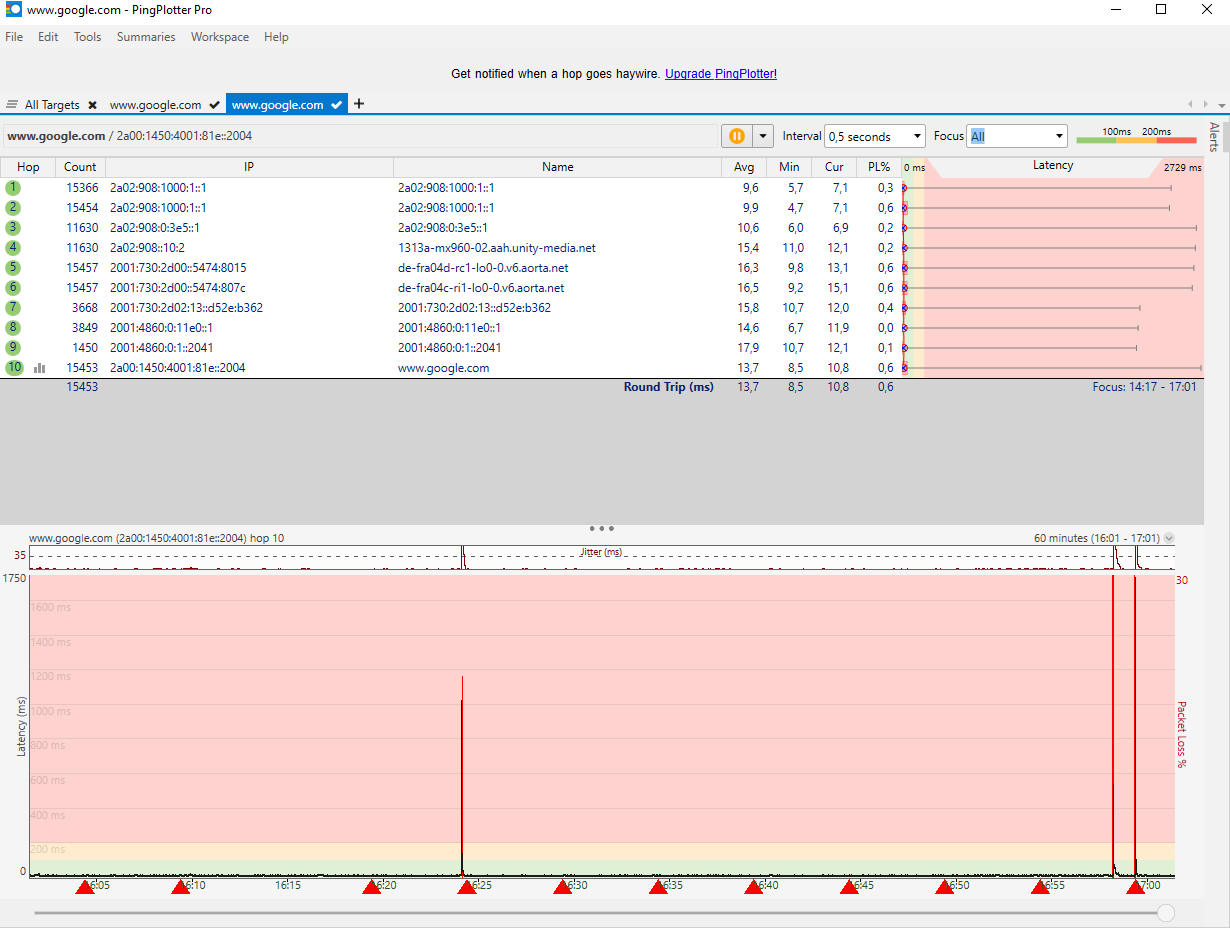The height and width of the screenshot is (928, 1230).
Task: Click the PingPlotter app icon in title bar
Action: 13,9
